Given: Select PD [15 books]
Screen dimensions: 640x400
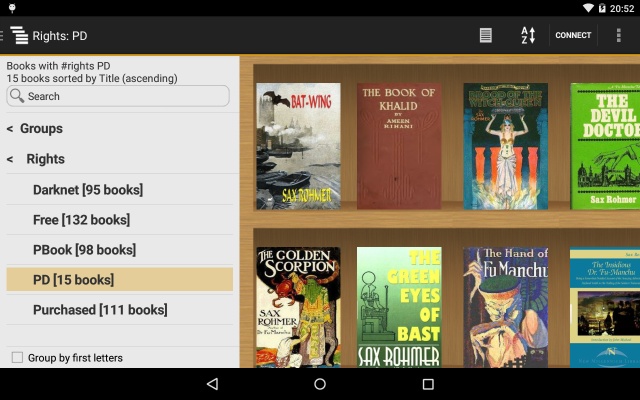Looking at the screenshot, I should click(119, 280).
